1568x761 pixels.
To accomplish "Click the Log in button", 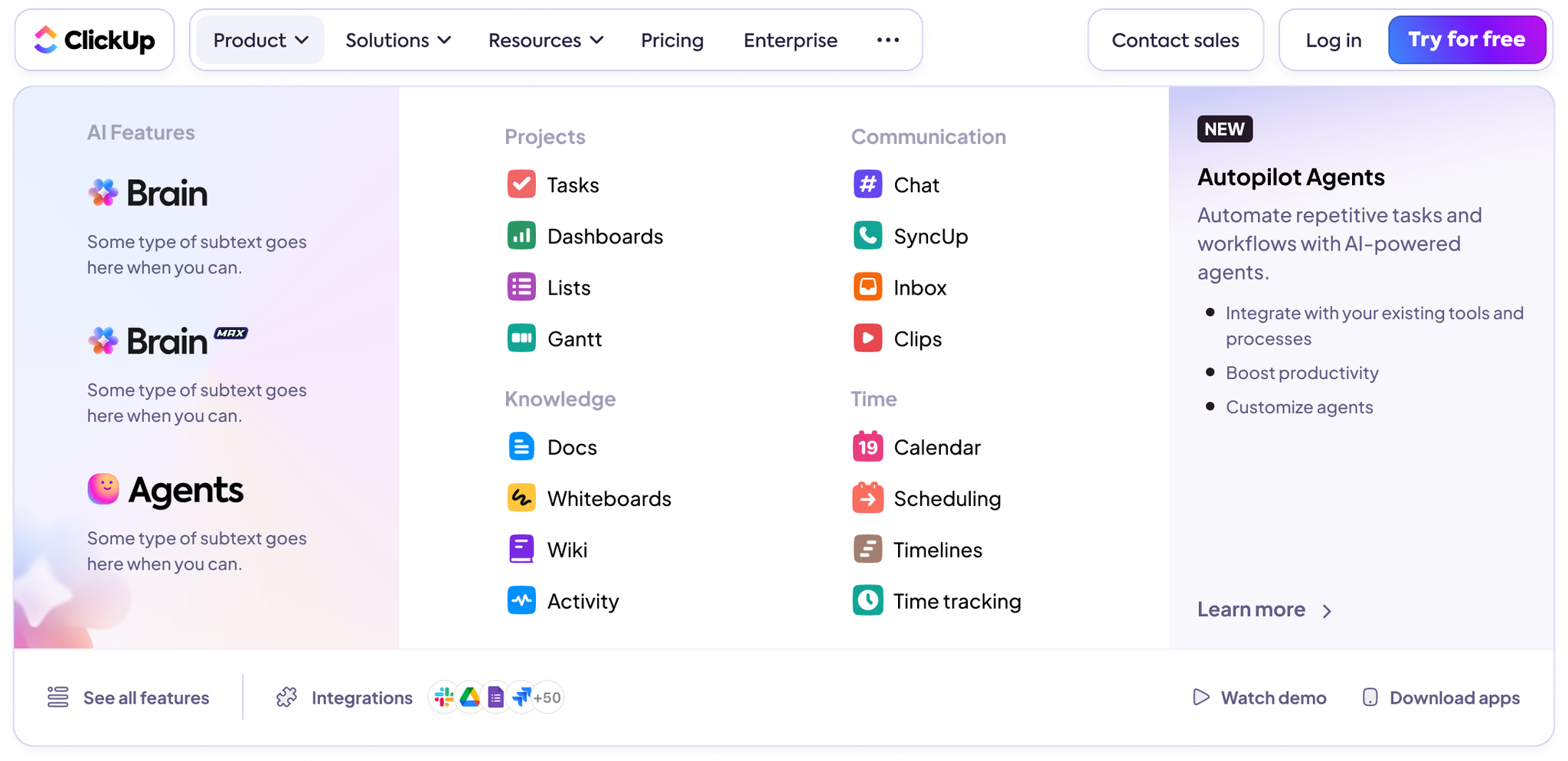I will click(1334, 40).
